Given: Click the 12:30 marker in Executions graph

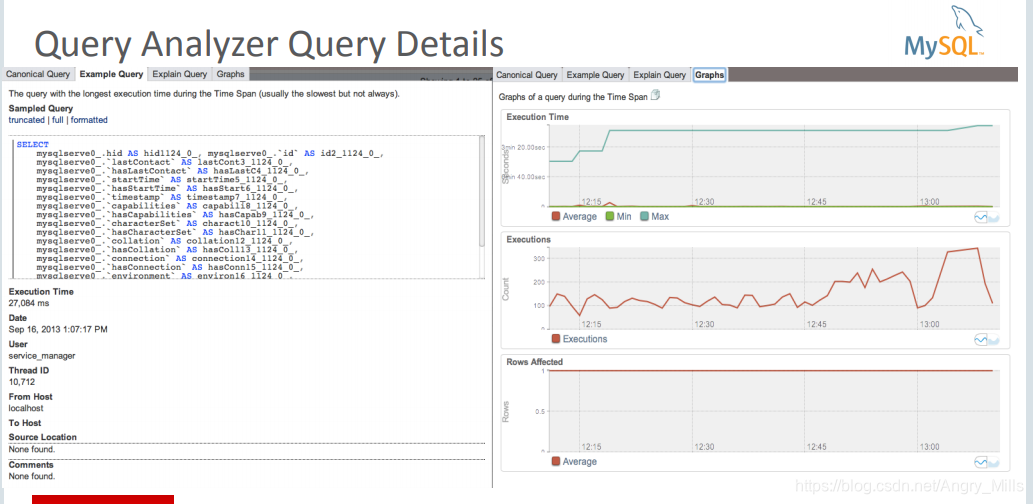Looking at the screenshot, I should [x=704, y=324].
